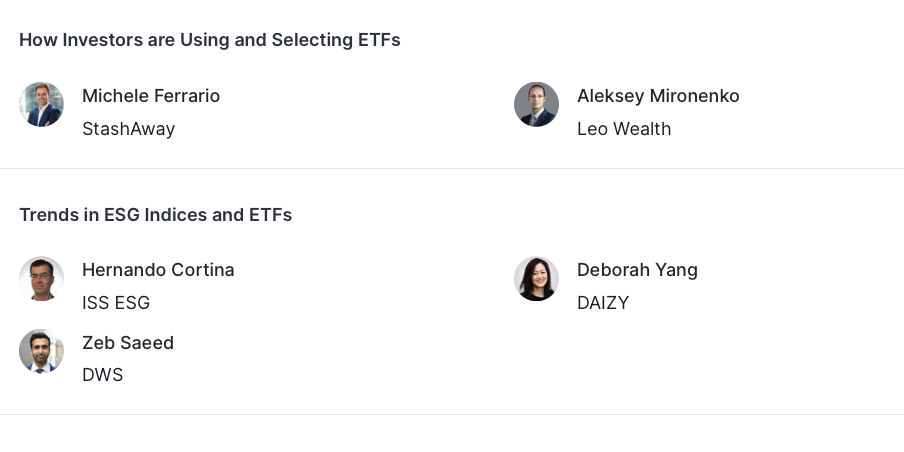Screen dimensions: 904x452
Task: Click the ISS ESG company label
Action: pos(116,303)
